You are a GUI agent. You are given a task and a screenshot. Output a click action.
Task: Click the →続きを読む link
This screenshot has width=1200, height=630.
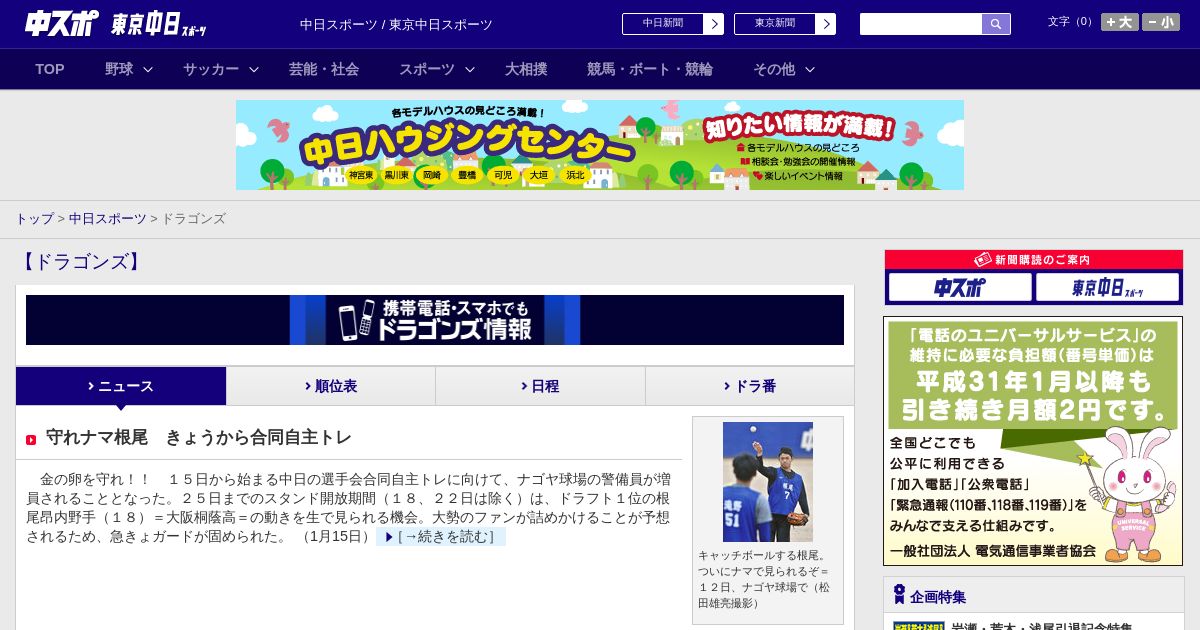point(441,537)
